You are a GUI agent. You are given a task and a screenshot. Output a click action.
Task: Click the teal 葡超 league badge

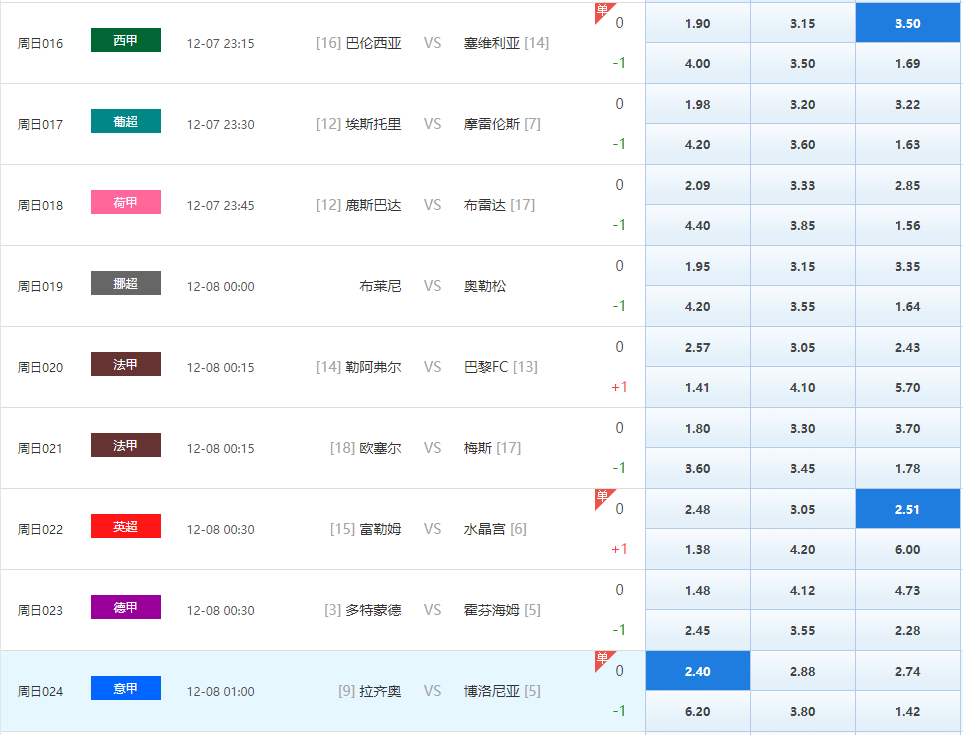pyautogui.click(x=125, y=121)
